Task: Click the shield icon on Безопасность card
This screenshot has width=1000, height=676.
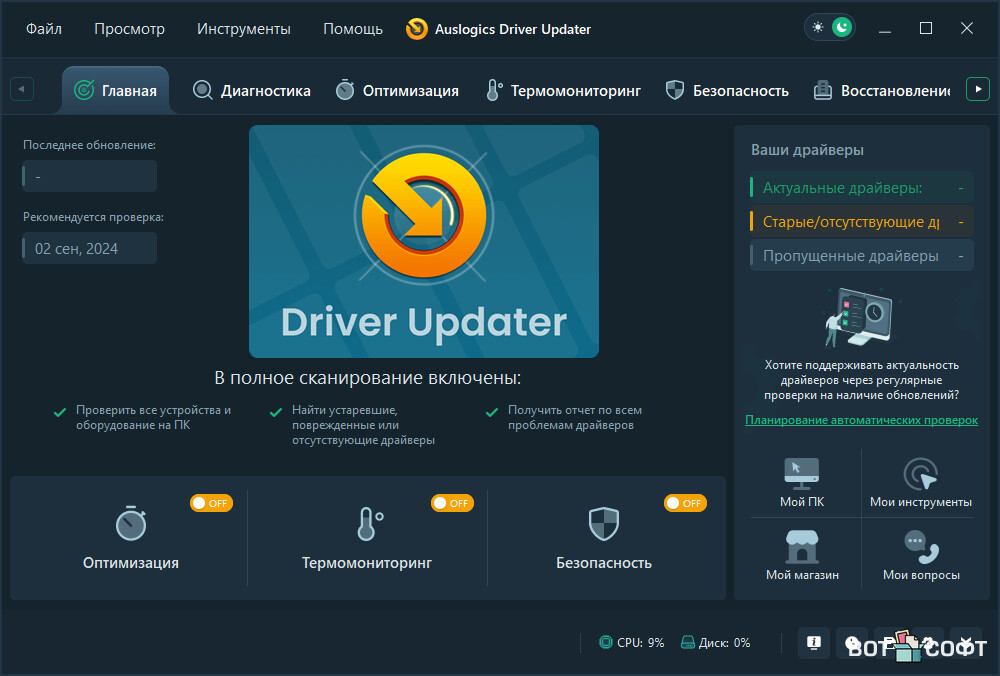Action: (x=603, y=524)
